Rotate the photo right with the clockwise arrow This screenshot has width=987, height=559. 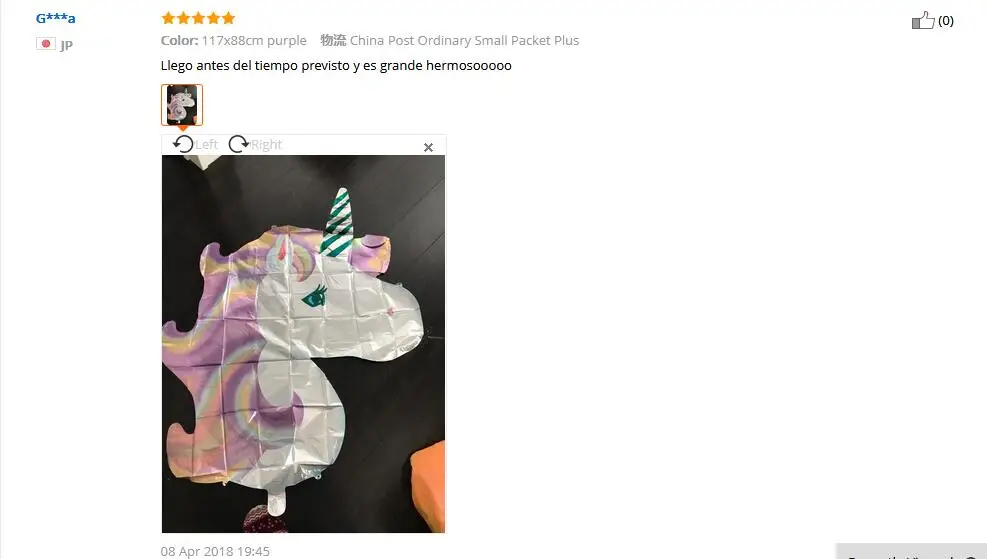point(239,144)
